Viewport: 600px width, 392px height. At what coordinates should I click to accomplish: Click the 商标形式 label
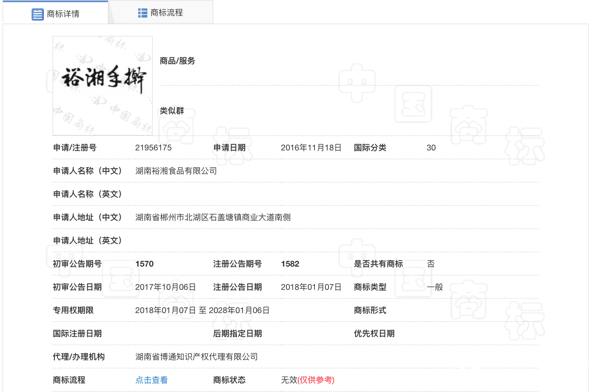click(370, 310)
